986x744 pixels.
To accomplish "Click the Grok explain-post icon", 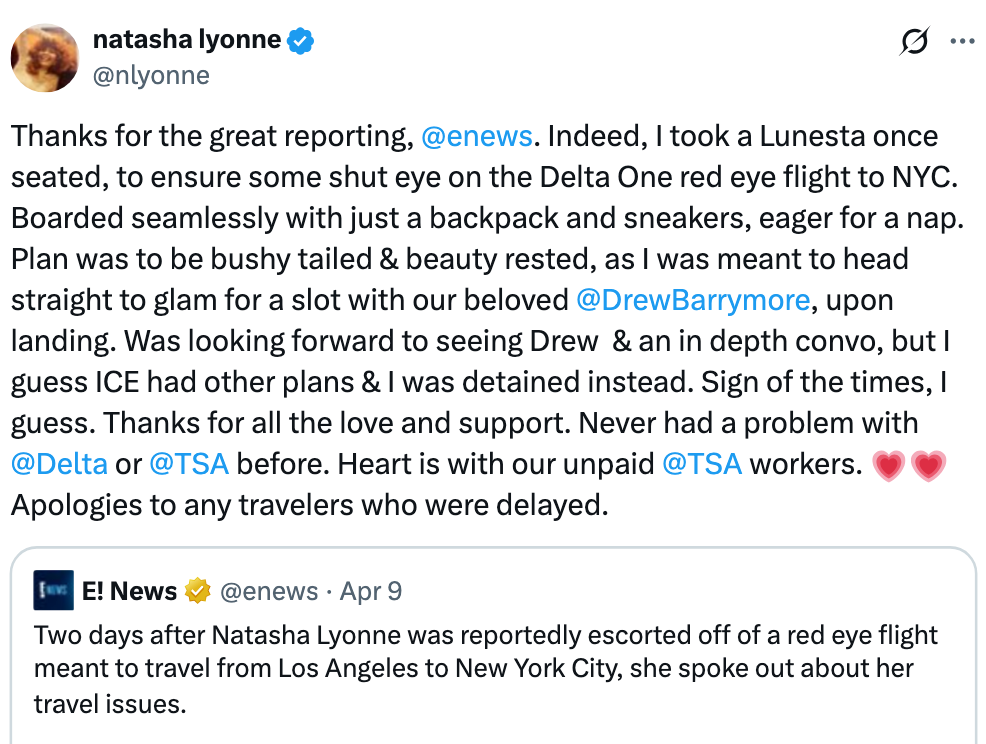I will point(912,42).
